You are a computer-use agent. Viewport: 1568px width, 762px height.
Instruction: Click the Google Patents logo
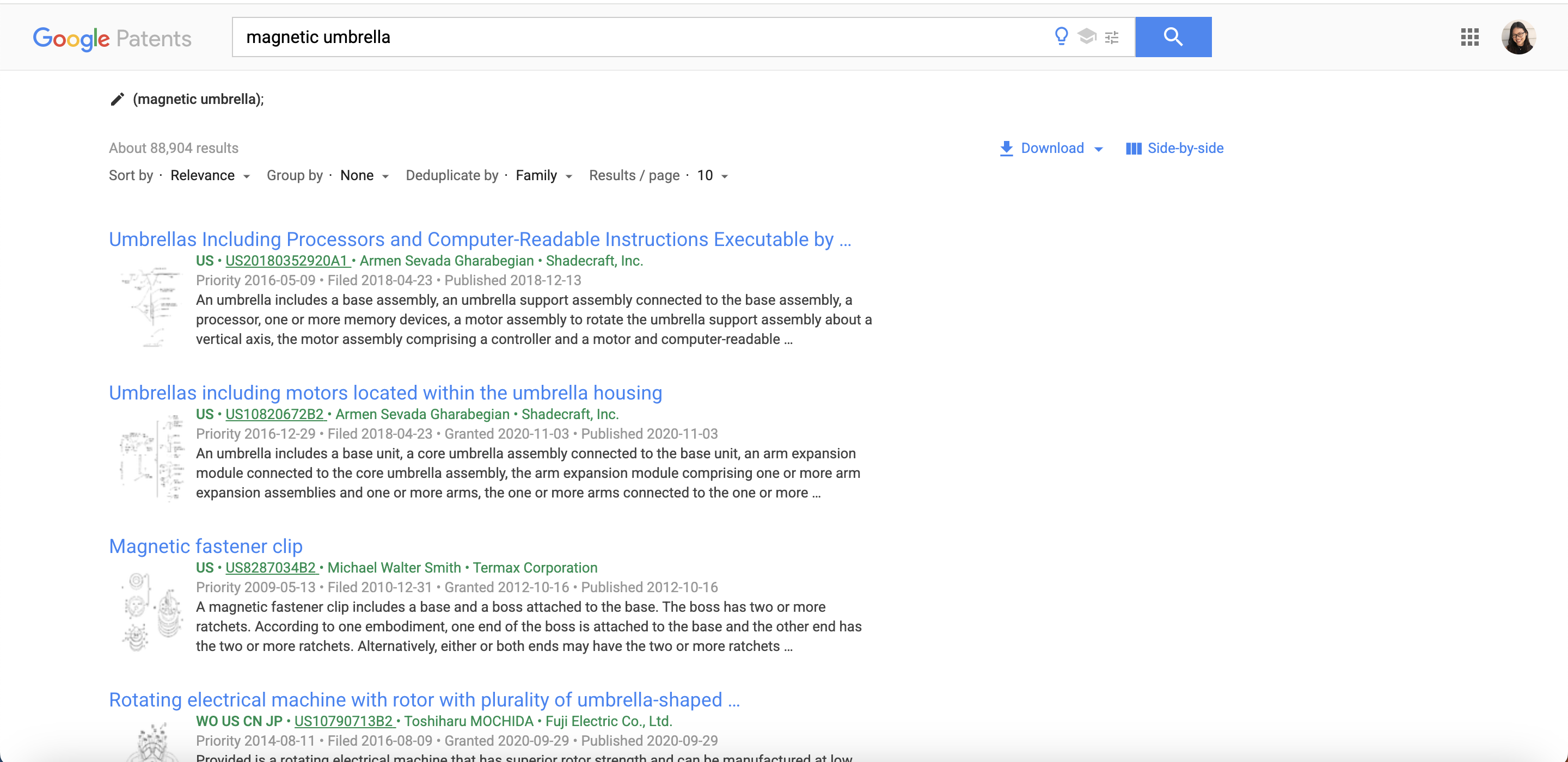tap(112, 38)
